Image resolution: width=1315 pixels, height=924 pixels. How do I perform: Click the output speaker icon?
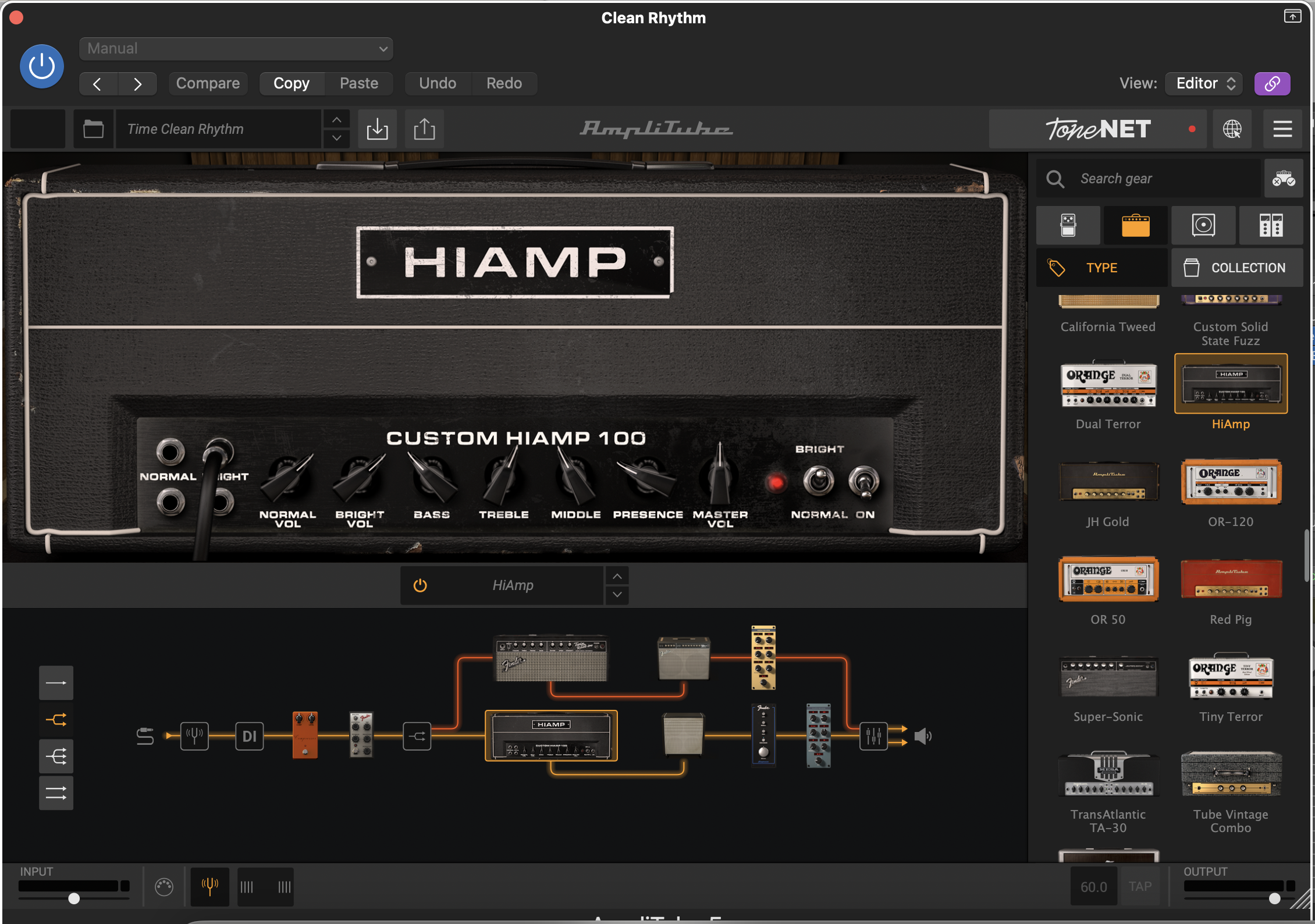[923, 736]
